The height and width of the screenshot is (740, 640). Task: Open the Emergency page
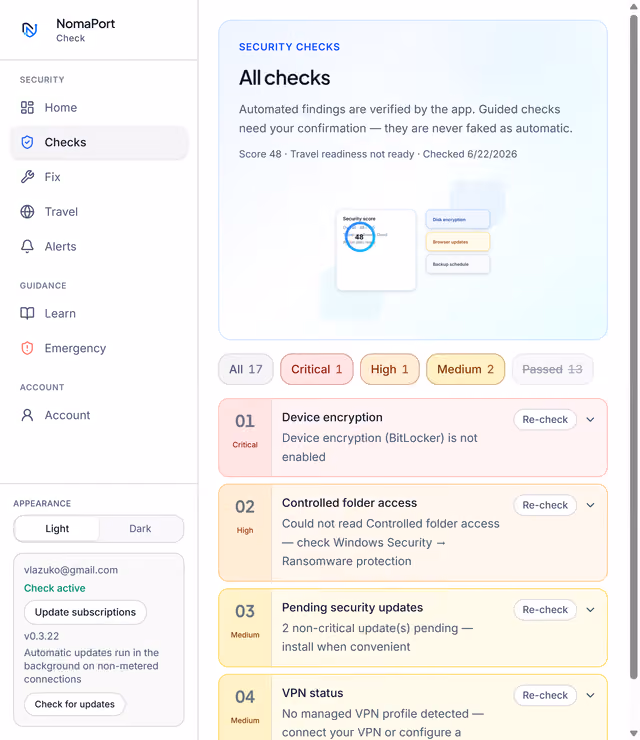(x=99, y=348)
